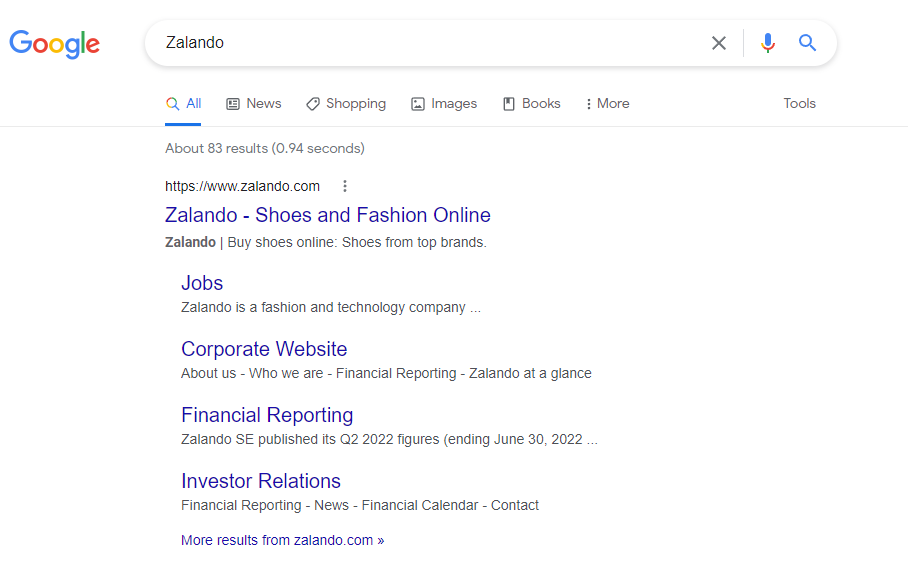Select the All results tab
908x565 pixels.
click(183, 104)
